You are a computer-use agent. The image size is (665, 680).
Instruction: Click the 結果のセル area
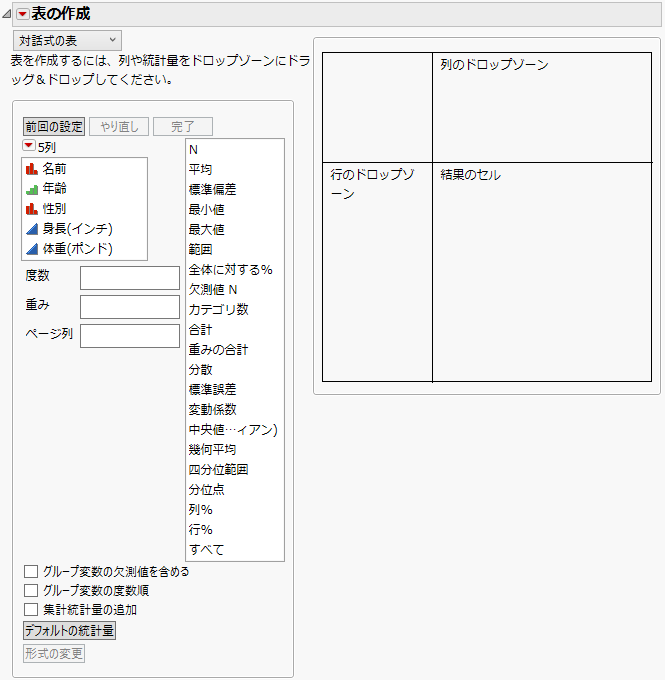[542, 272]
